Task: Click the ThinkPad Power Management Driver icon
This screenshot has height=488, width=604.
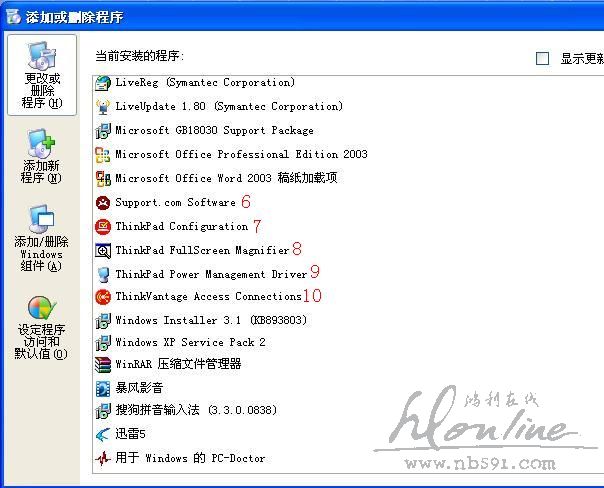Action: point(103,275)
